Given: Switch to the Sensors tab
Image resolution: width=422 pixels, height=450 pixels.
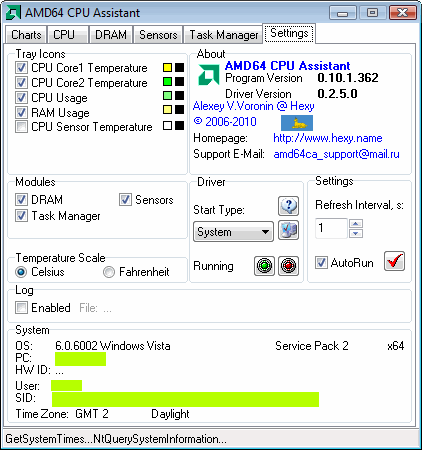Looking at the screenshot, I should 158,35.
